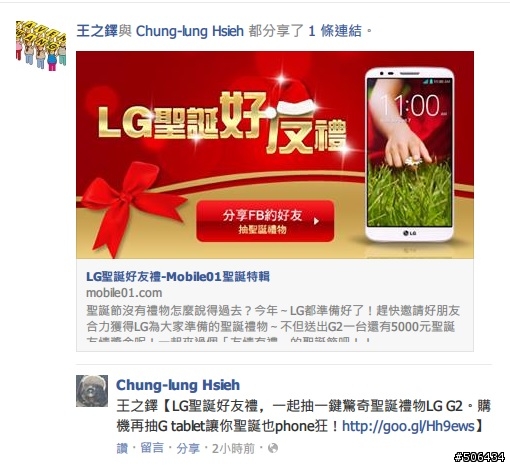
Task: Click the 分享FB約好友 red button
Action: point(265,221)
